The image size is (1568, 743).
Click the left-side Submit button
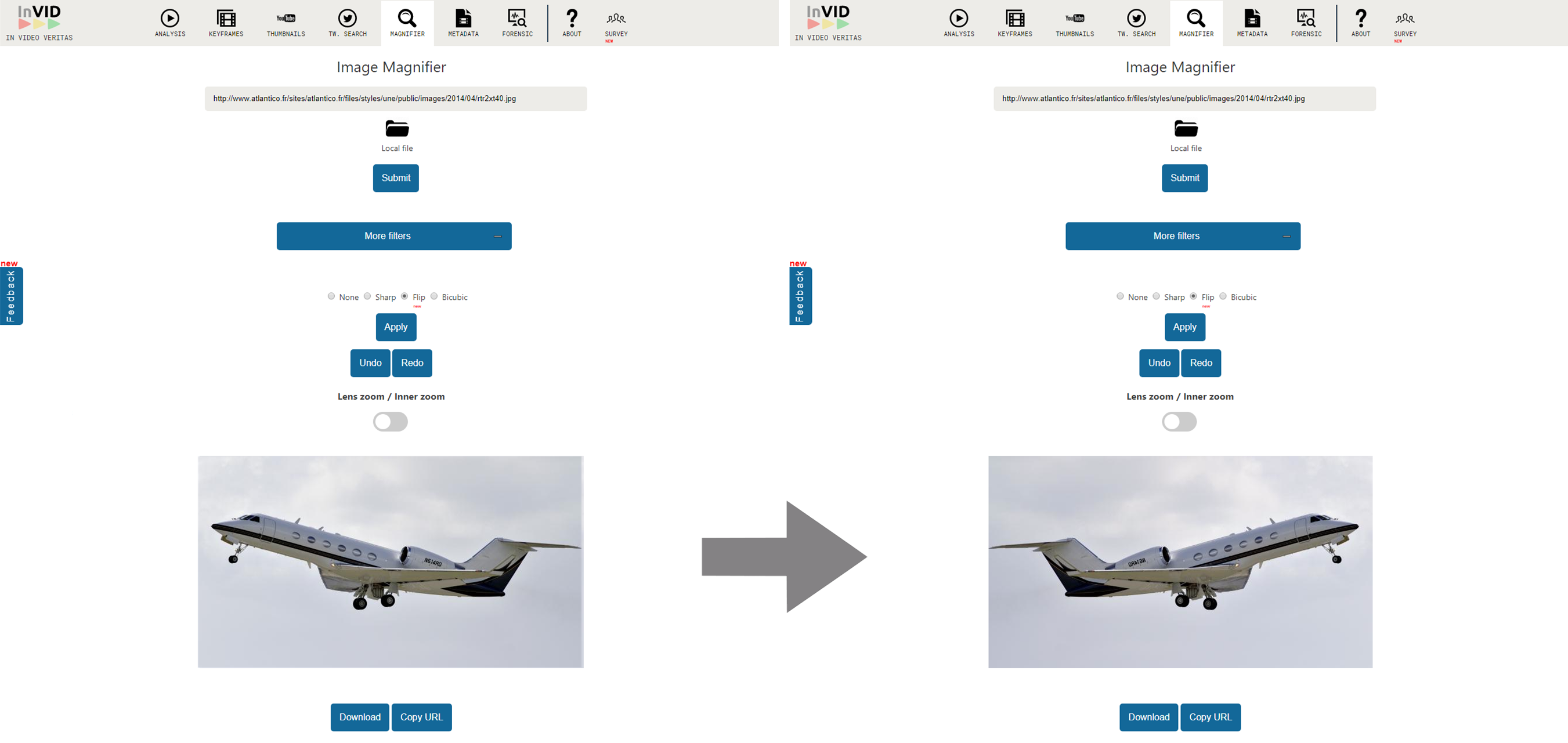click(395, 178)
